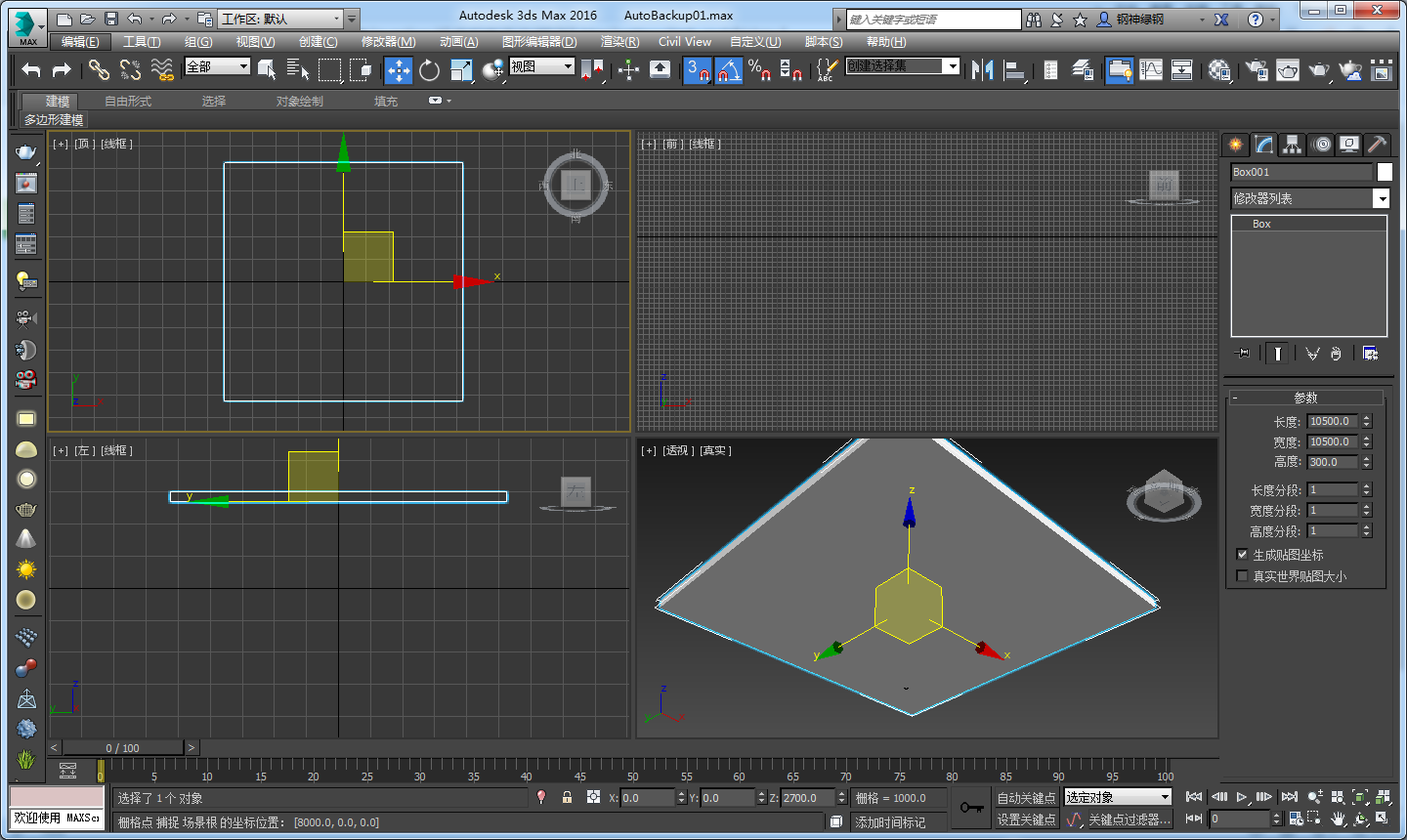Click Go to Start playback button

(1194, 797)
